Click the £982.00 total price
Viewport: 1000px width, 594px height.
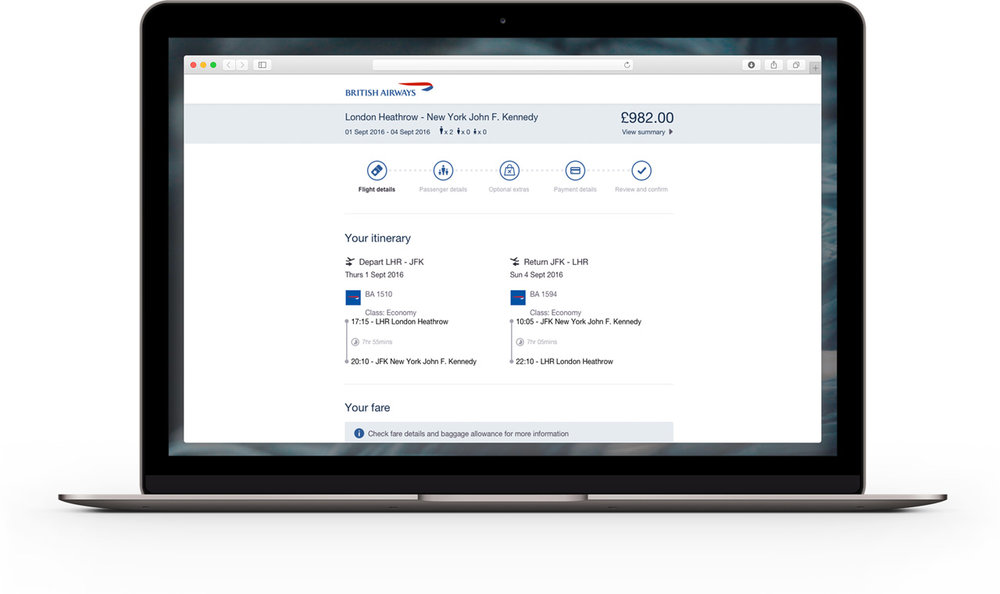pyautogui.click(x=647, y=118)
